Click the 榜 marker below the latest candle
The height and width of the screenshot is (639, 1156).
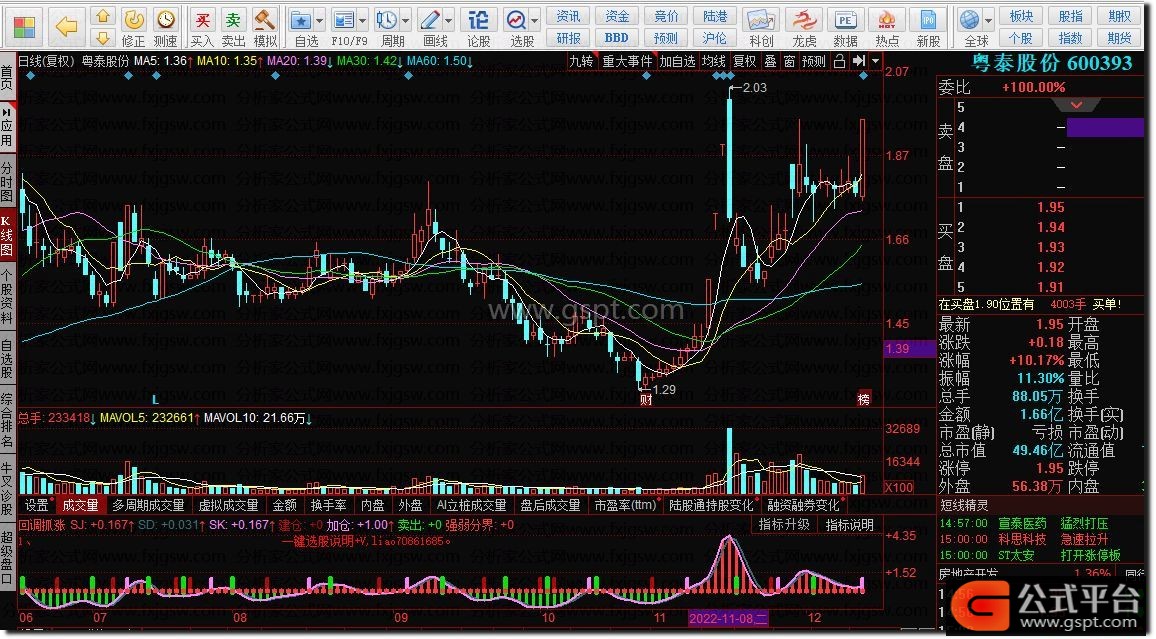[x=863, y=400]
